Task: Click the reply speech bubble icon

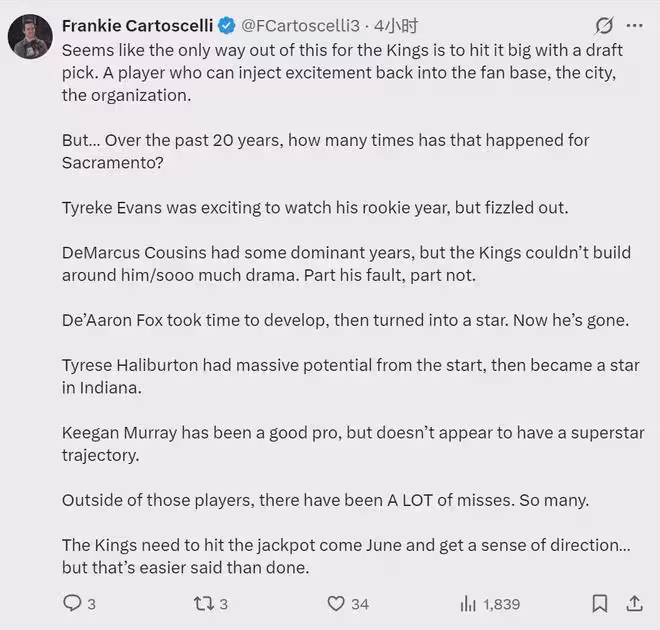Action: coord(72,603)
